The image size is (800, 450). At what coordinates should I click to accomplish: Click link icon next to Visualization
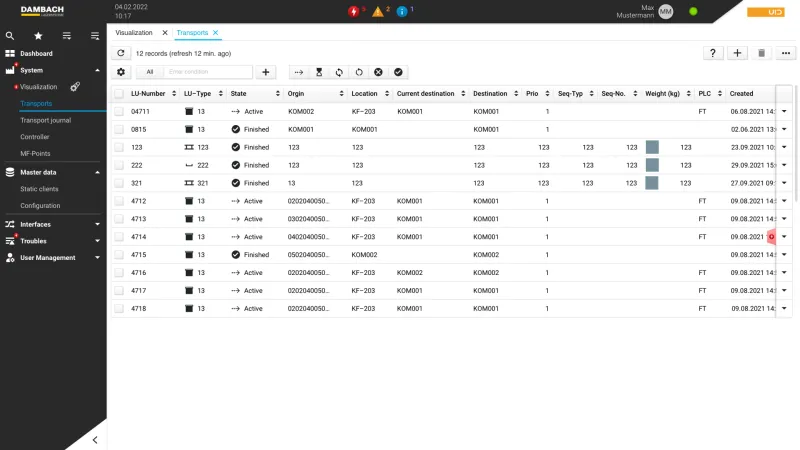point(75,87)
